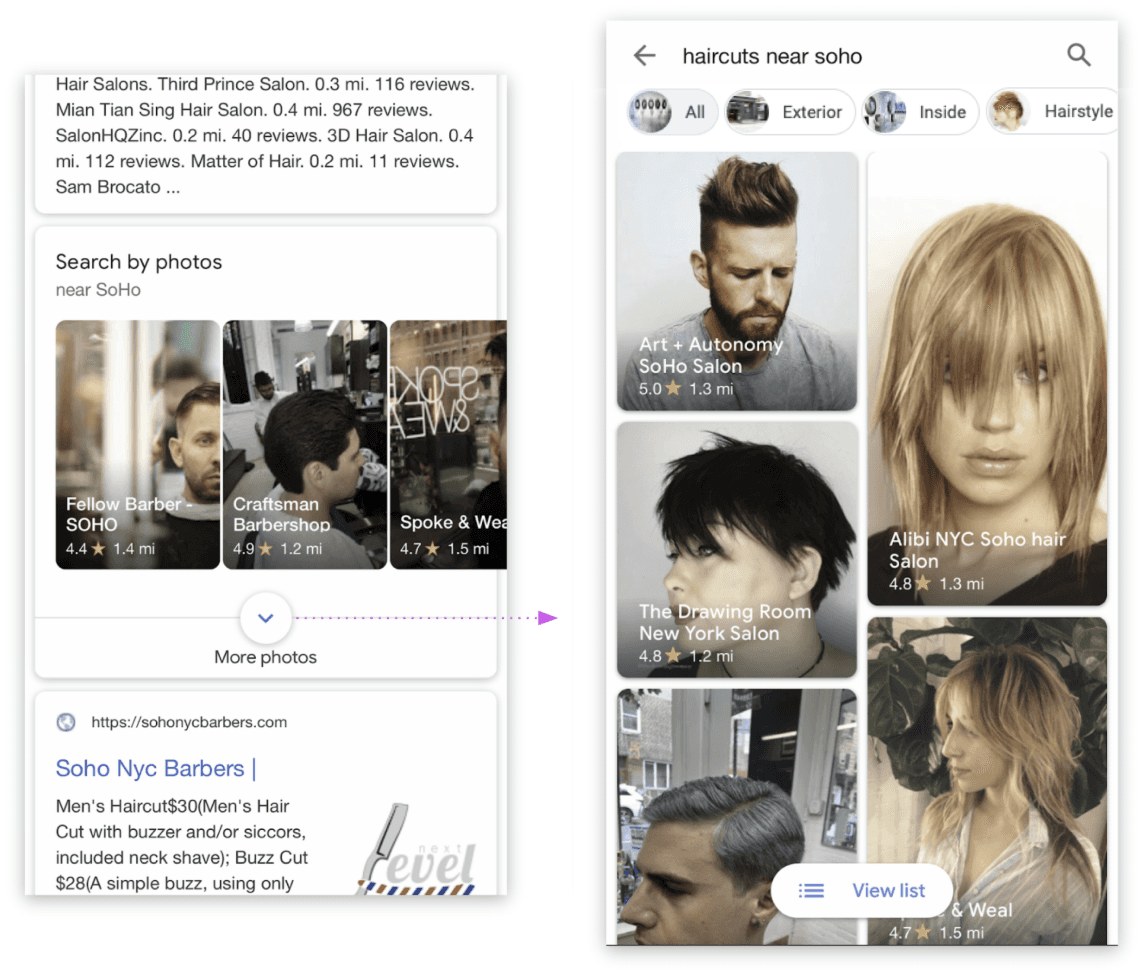The height and width of the screenshot is (975, 1143).
Task: Click the Search by photos heading
Action: click(139, 262)
